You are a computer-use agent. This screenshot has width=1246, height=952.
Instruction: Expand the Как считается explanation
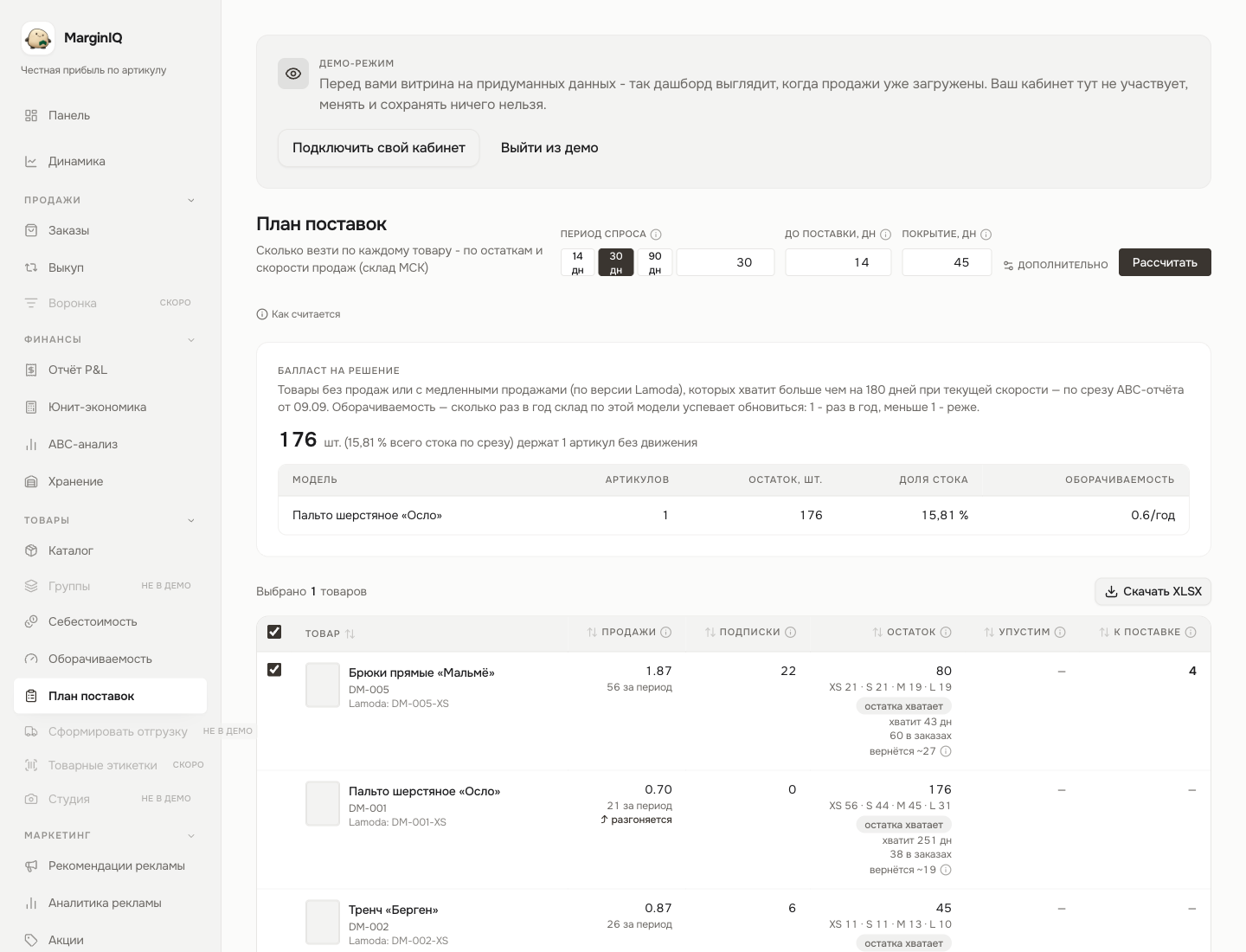coord(299,314)
